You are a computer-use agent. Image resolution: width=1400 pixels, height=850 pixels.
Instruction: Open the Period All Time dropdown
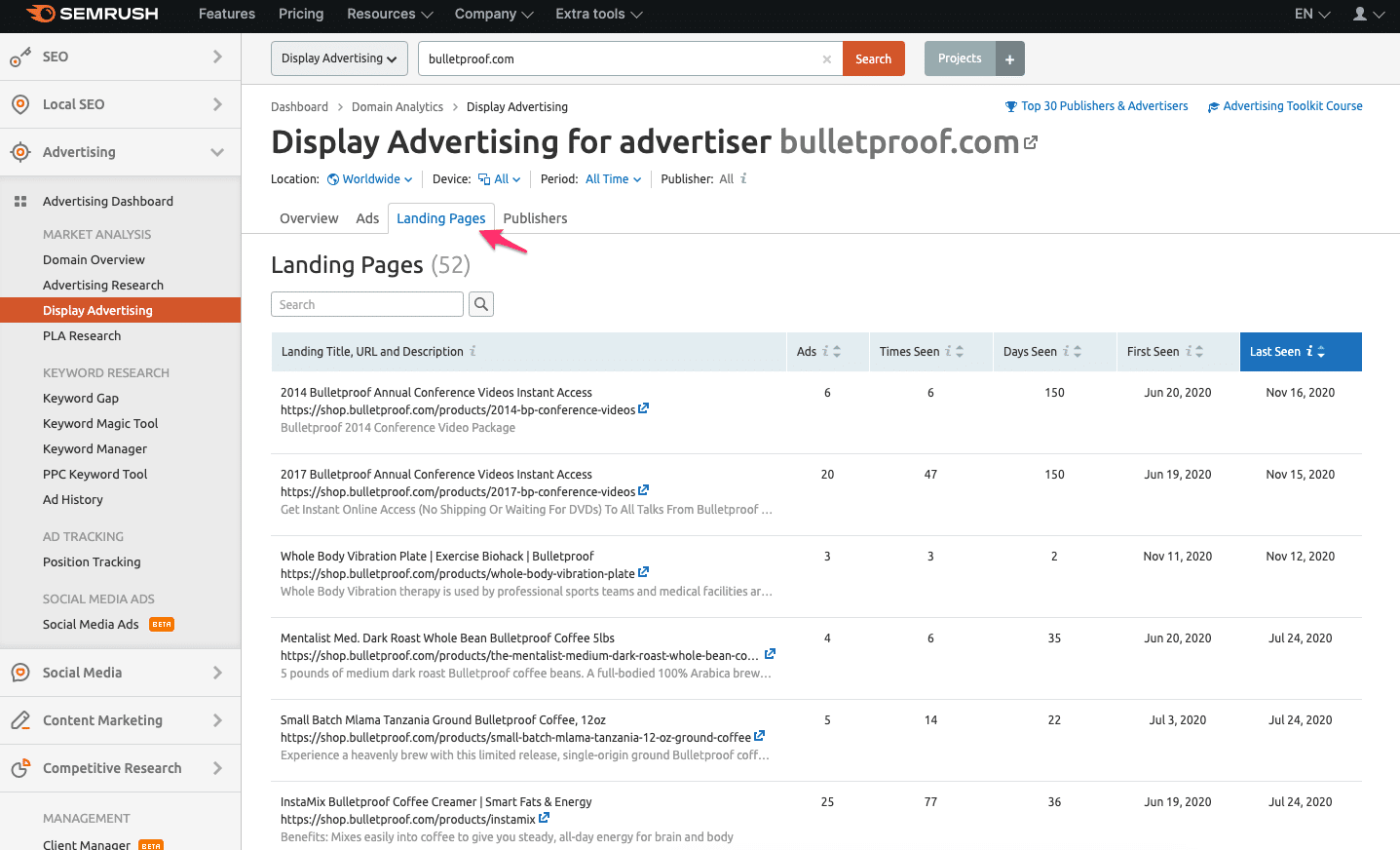pyautogui.click(x=614, y=179)
